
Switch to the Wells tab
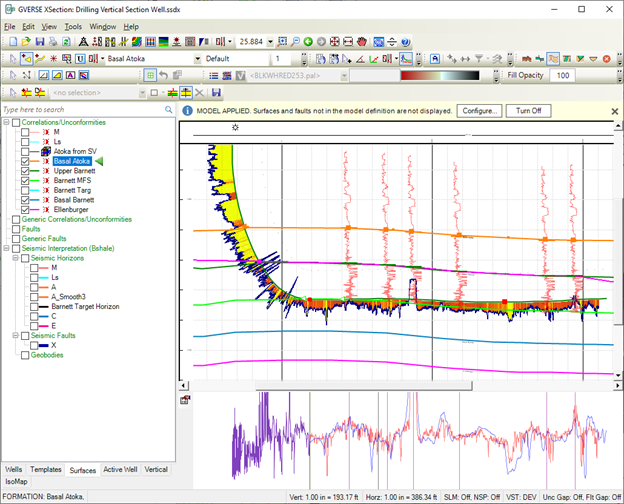14,469
